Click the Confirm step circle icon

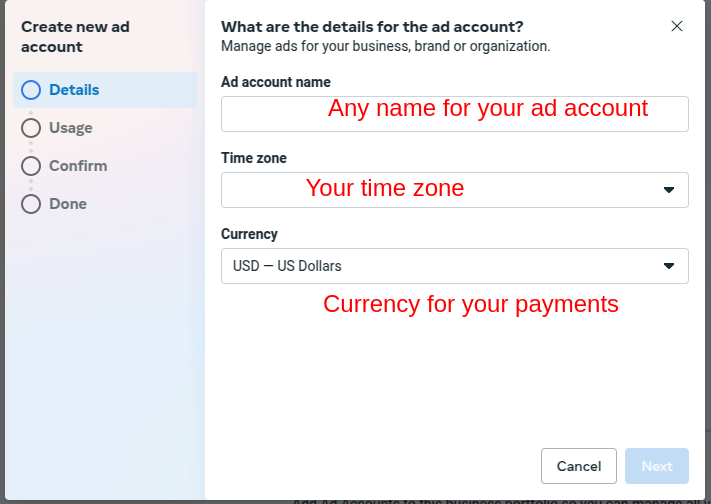click(x=31, y=166)
